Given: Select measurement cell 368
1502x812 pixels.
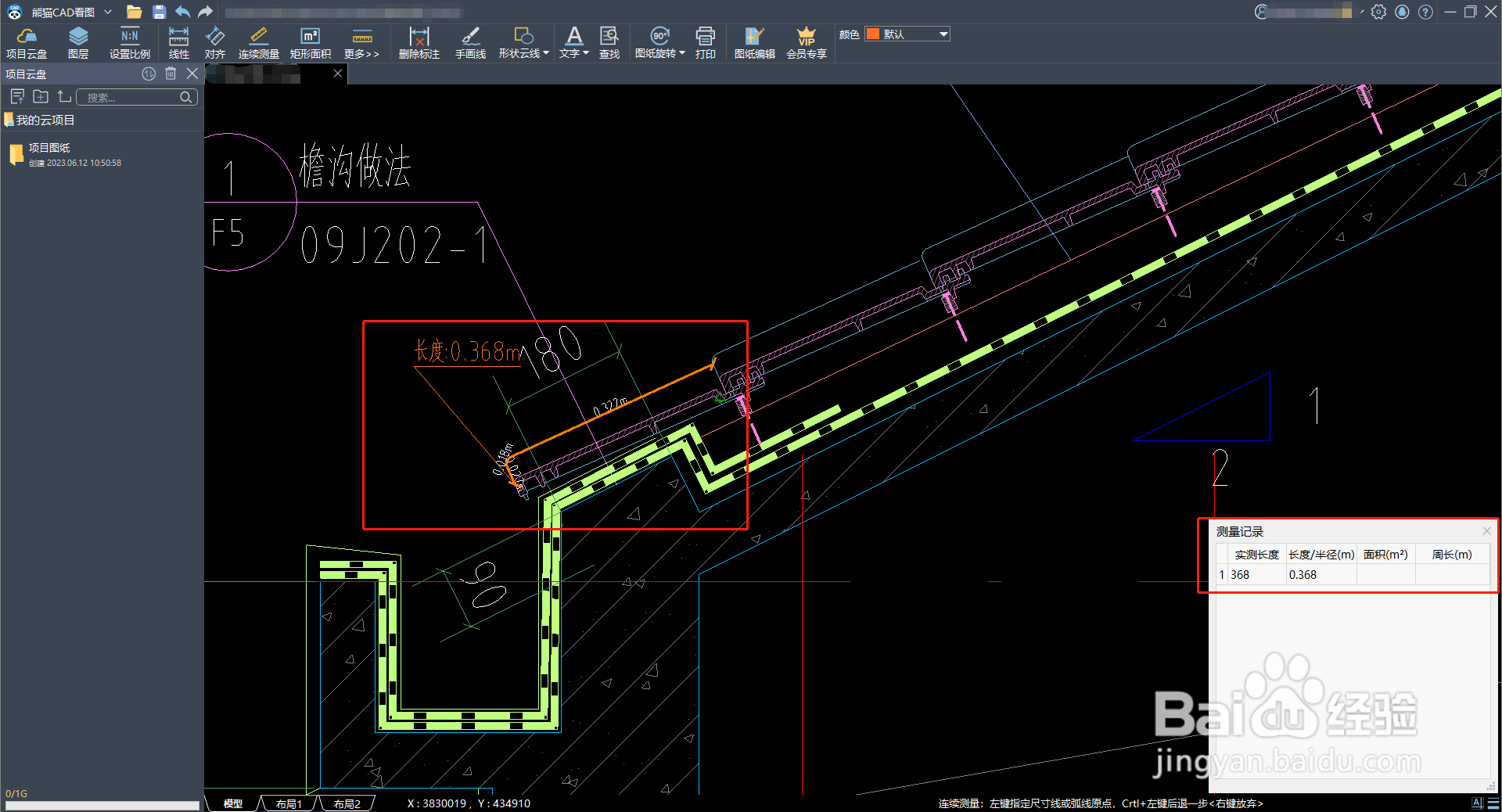Looking at the screenshot, I should coord(1256,575).
